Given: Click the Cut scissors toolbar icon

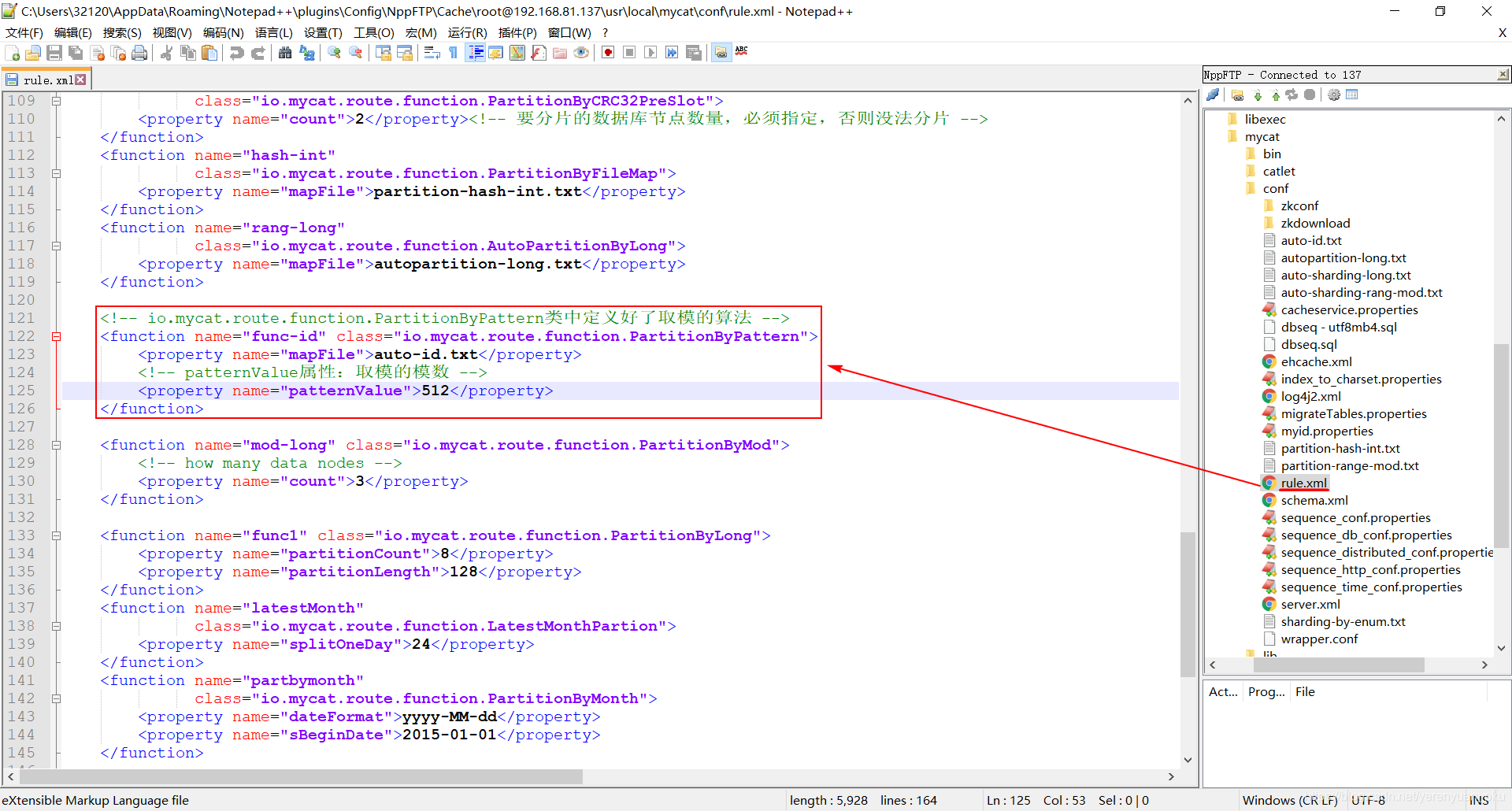Looking at the screenshot, I should pyautogui.click(x=166, y=53).
